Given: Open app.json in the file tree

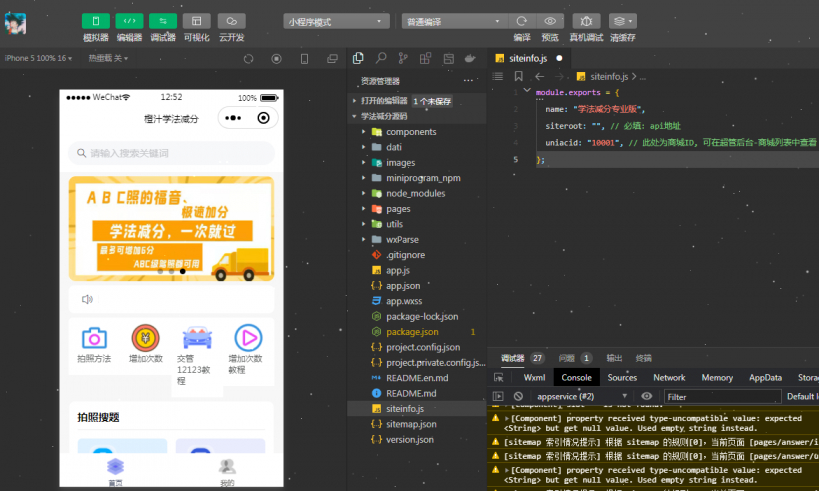Looking at the screenshot, I should (403, 286).
